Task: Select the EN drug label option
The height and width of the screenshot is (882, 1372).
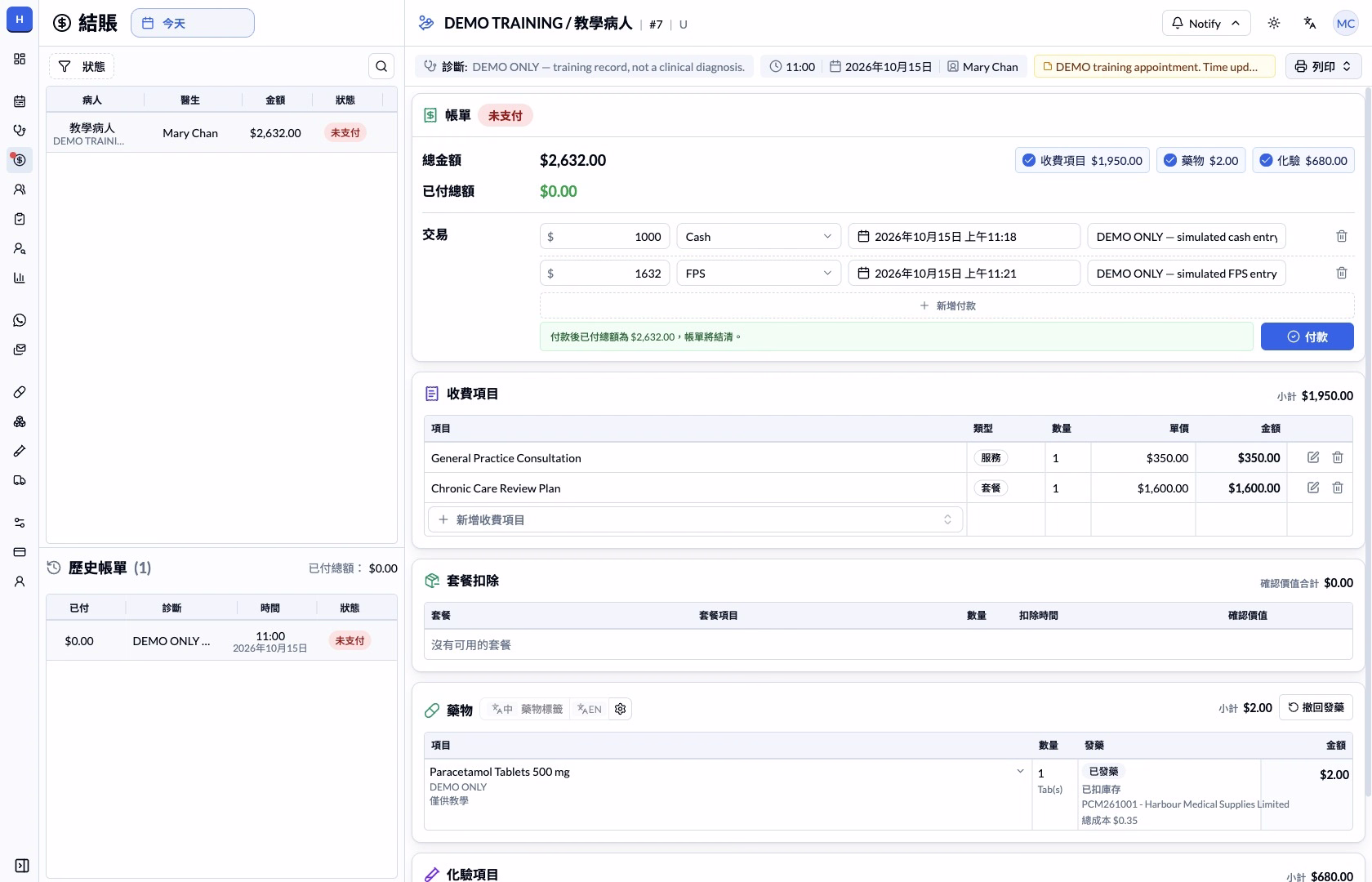Action: (x=590, y=709)
